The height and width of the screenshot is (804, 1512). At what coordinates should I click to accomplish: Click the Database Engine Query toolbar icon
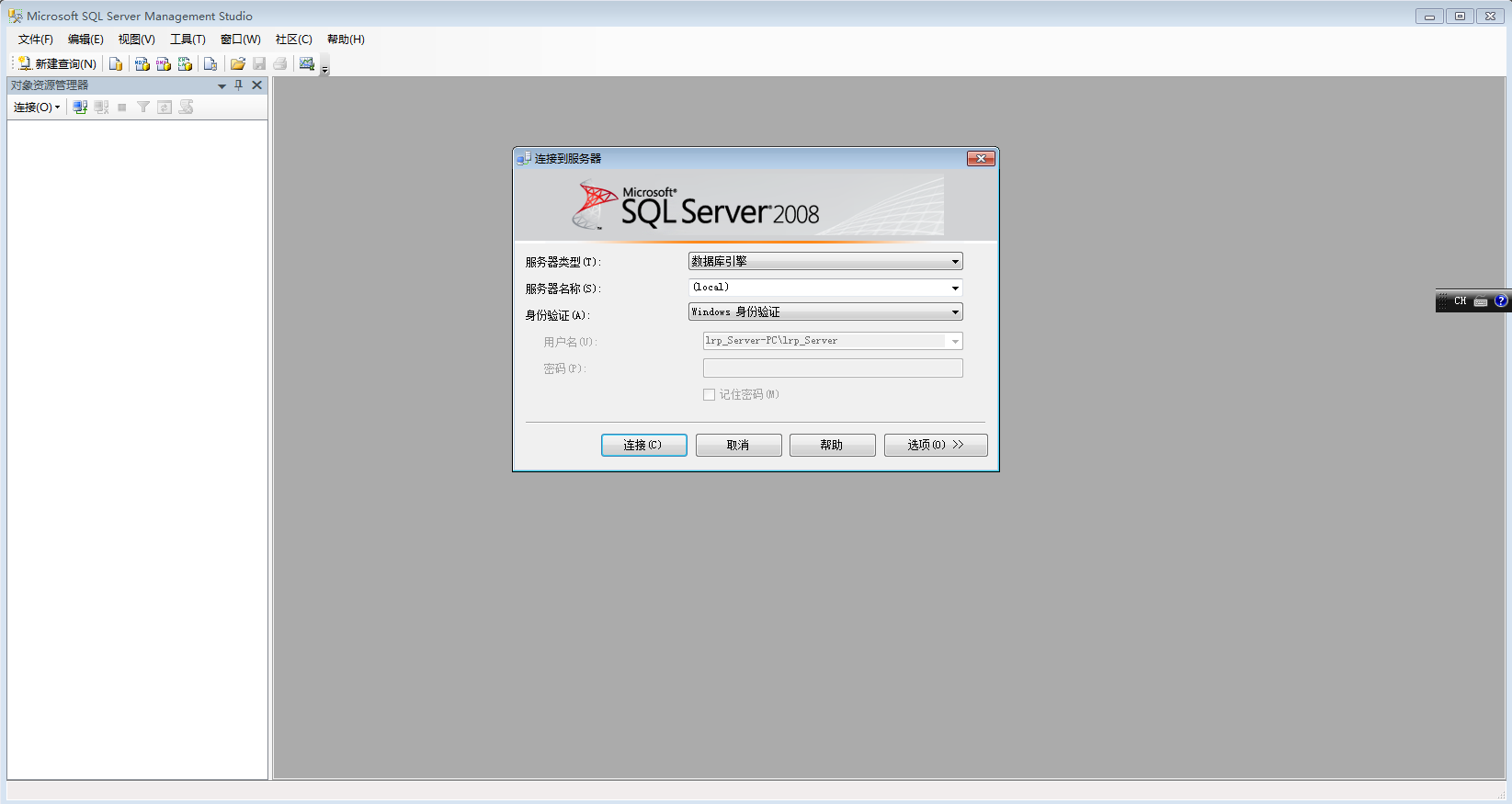(x=116, y=63)
